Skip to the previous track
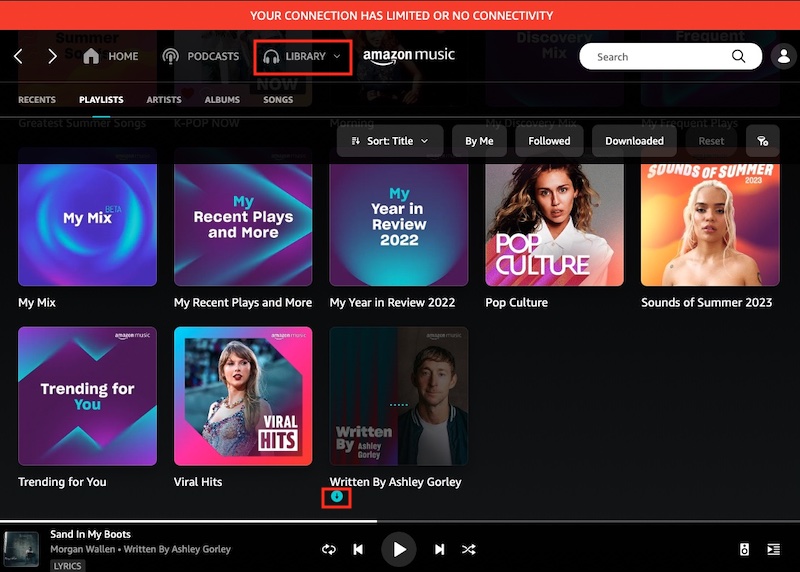 (358, 549)
